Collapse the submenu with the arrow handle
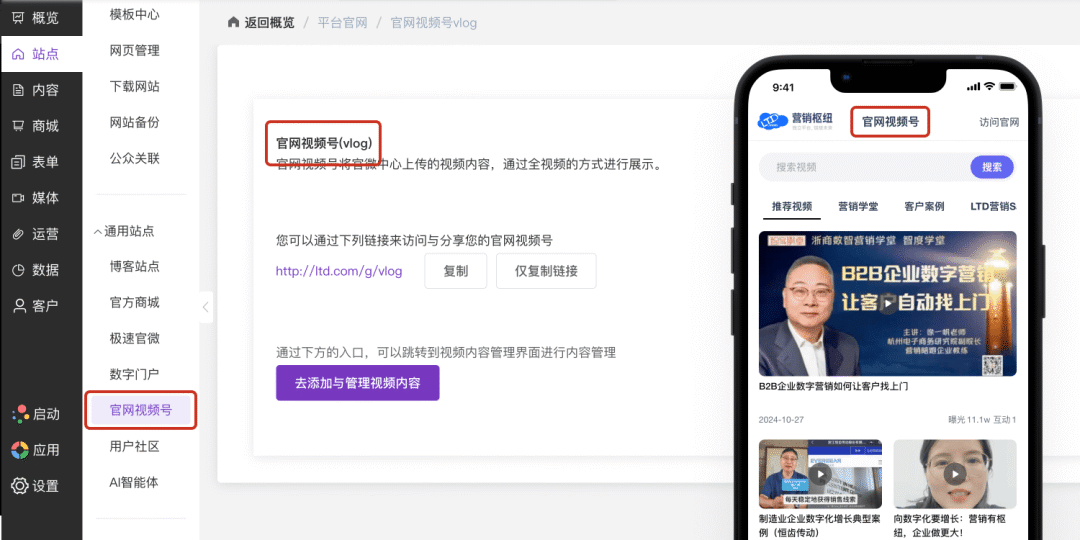This screenshot has width=1080, height=540. (x=206, y=307)
